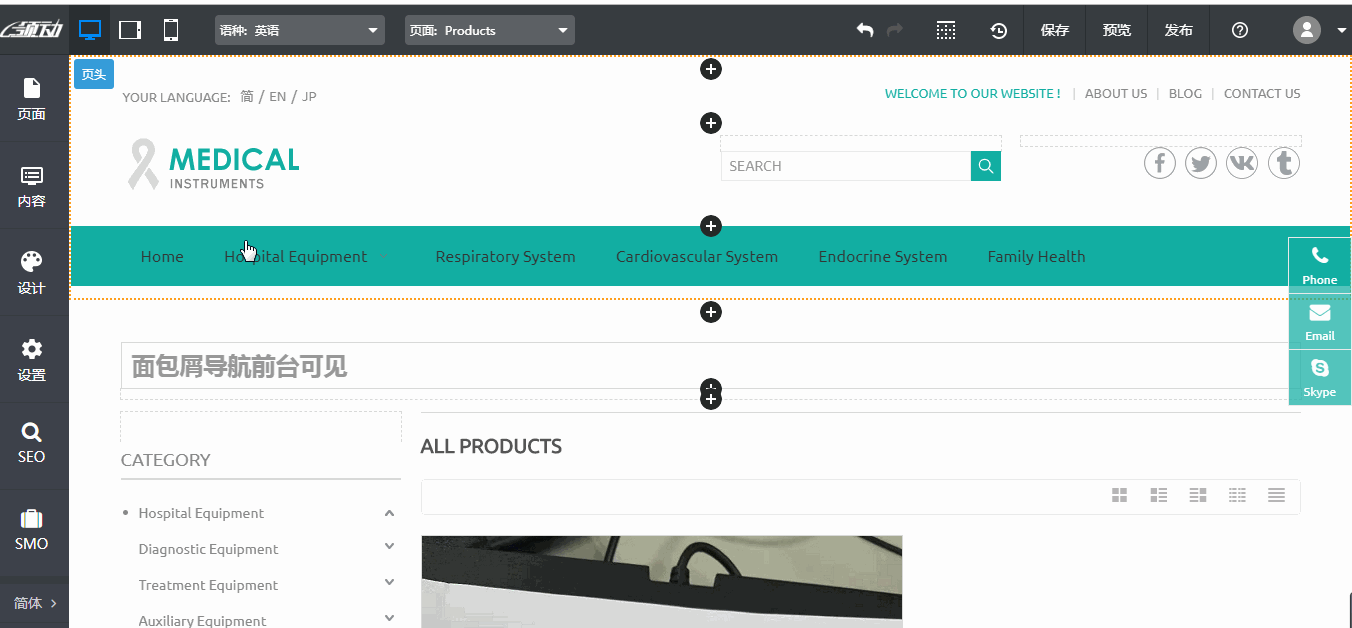Switch to tablet view icon

pyautogui.click(x=130, y=30)
